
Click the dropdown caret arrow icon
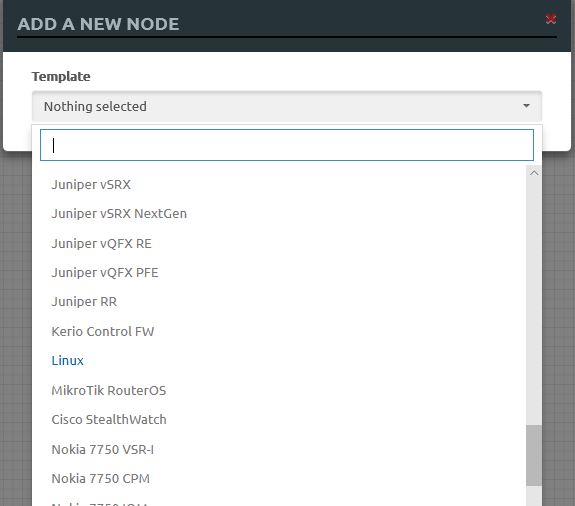526,106
